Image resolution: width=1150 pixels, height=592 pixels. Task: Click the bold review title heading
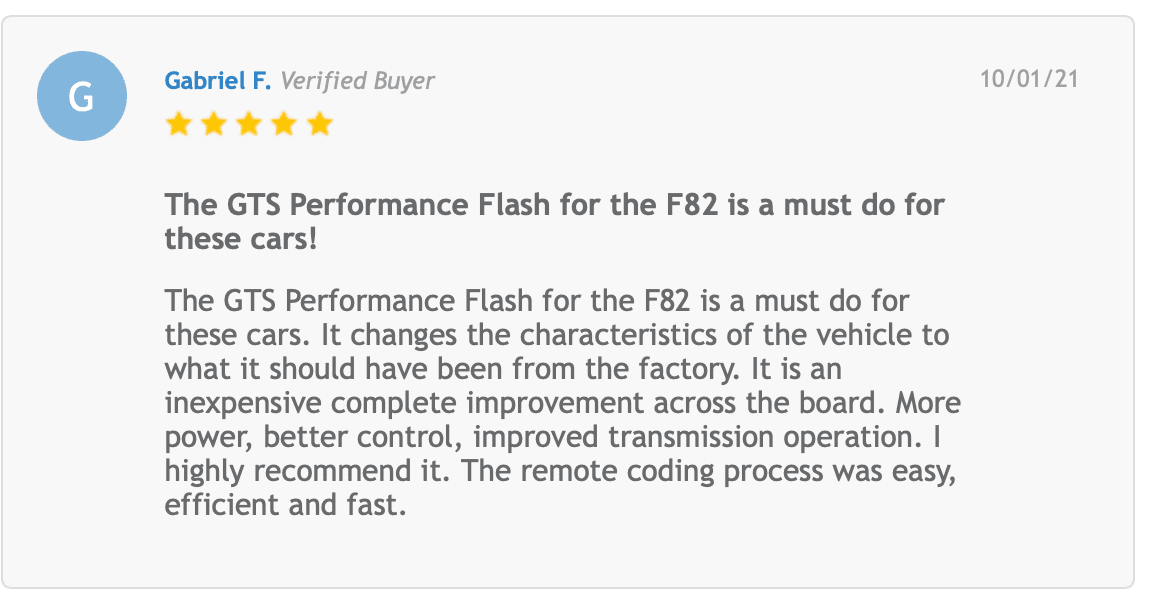pyautogui.click(x=554, y=221)
